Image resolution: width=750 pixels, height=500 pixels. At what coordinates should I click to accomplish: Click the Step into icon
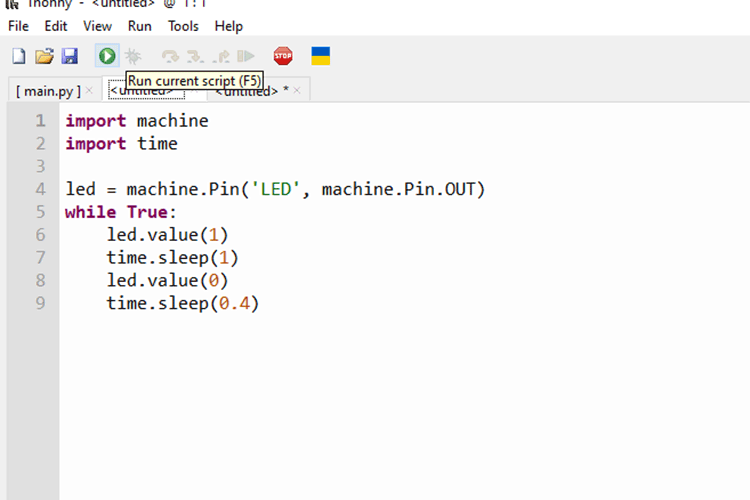pos(195,56)
